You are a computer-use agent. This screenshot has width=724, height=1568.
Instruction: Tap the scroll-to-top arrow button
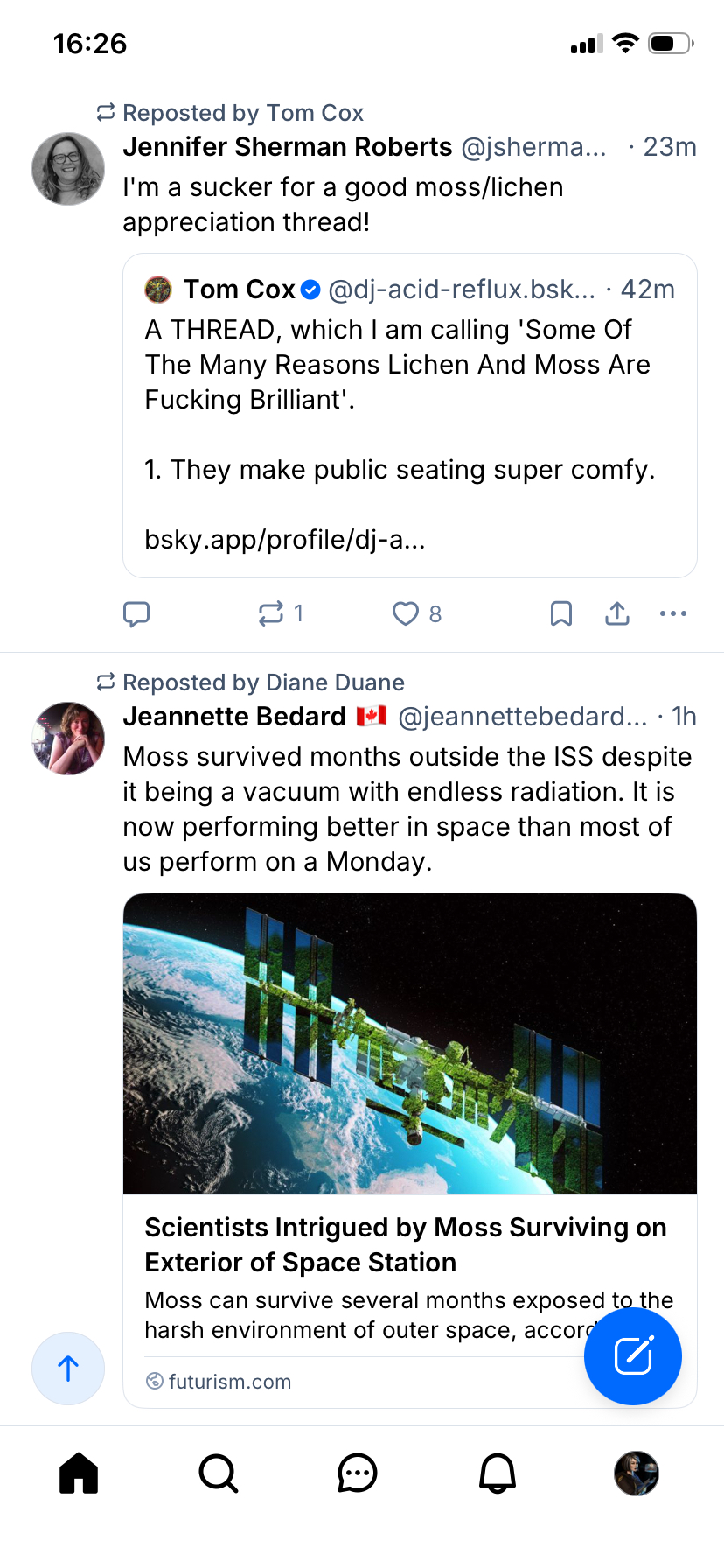[x=68, y=1368]
